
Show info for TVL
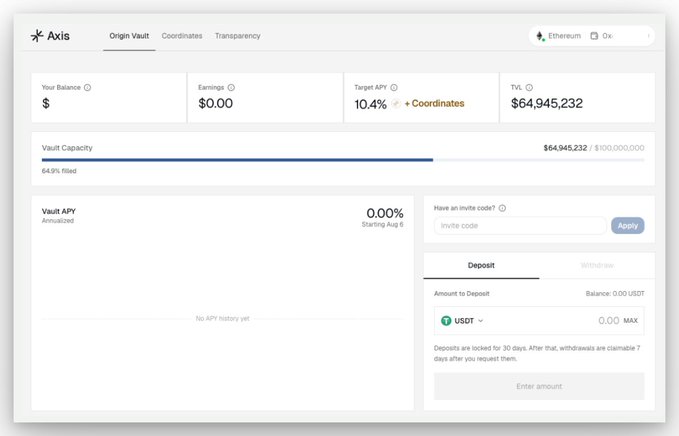[529, 87]
